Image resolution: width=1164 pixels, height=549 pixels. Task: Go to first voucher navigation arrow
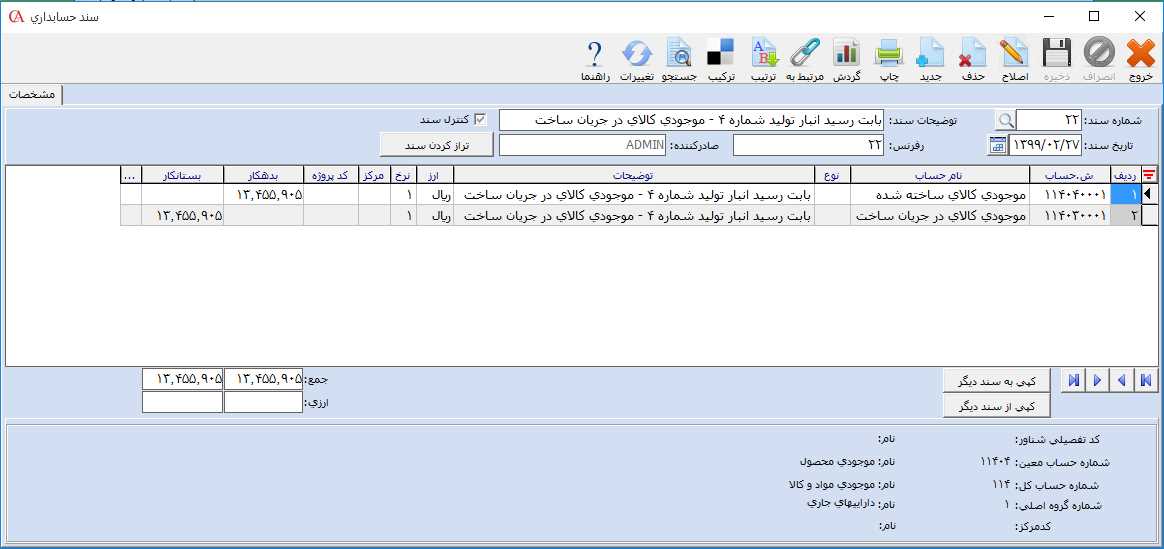point(1145,381)
